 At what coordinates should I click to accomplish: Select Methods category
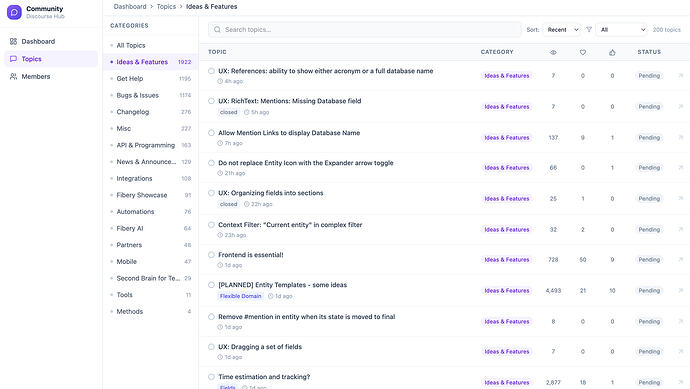150,312
